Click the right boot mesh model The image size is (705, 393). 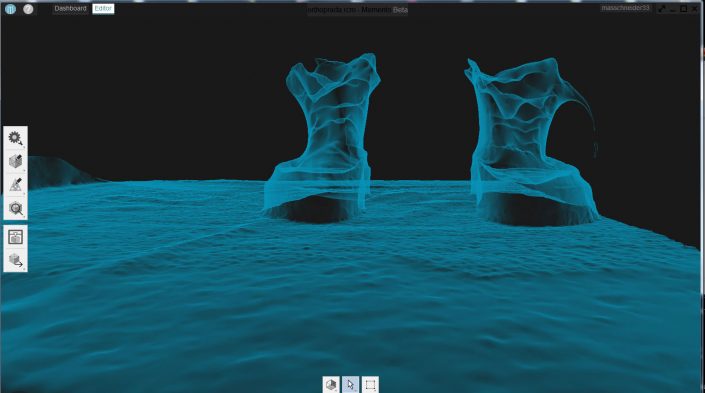click(532, 141)
